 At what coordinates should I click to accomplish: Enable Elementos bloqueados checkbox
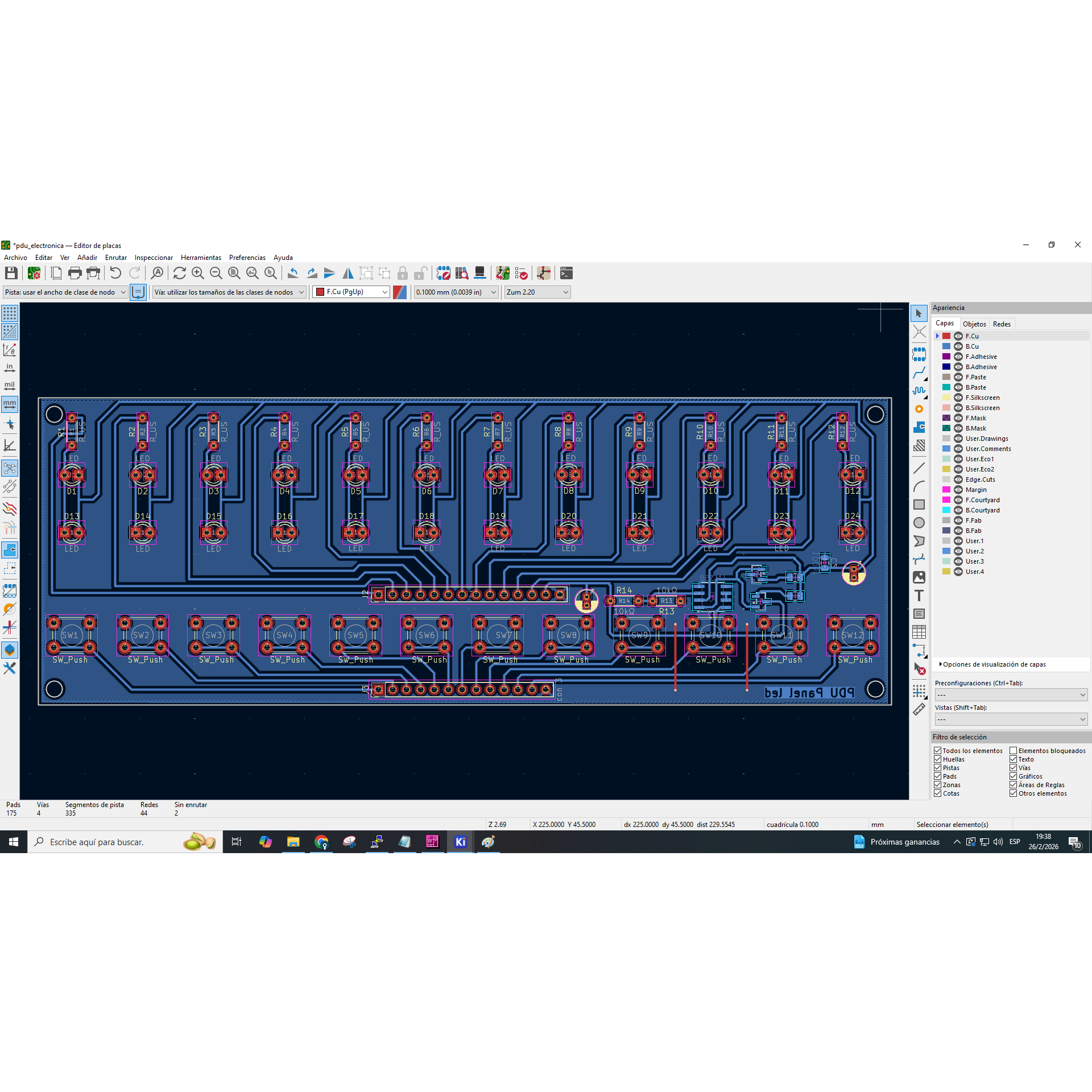(x=1014, y=751)
